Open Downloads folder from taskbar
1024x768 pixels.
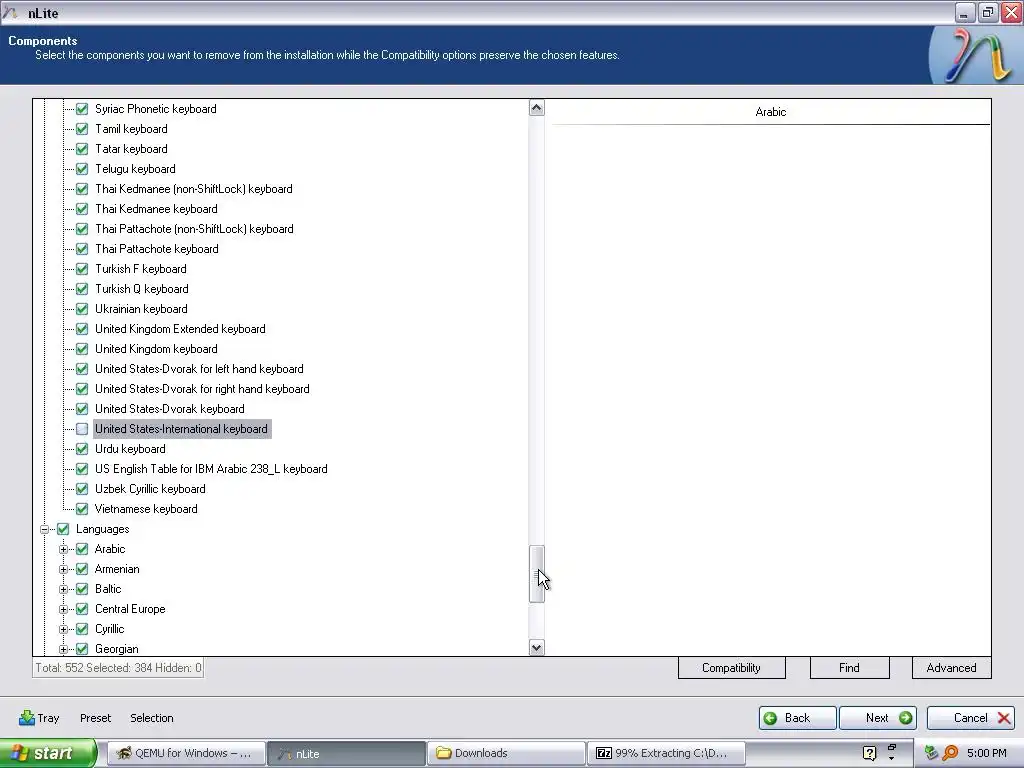point(506,753)
